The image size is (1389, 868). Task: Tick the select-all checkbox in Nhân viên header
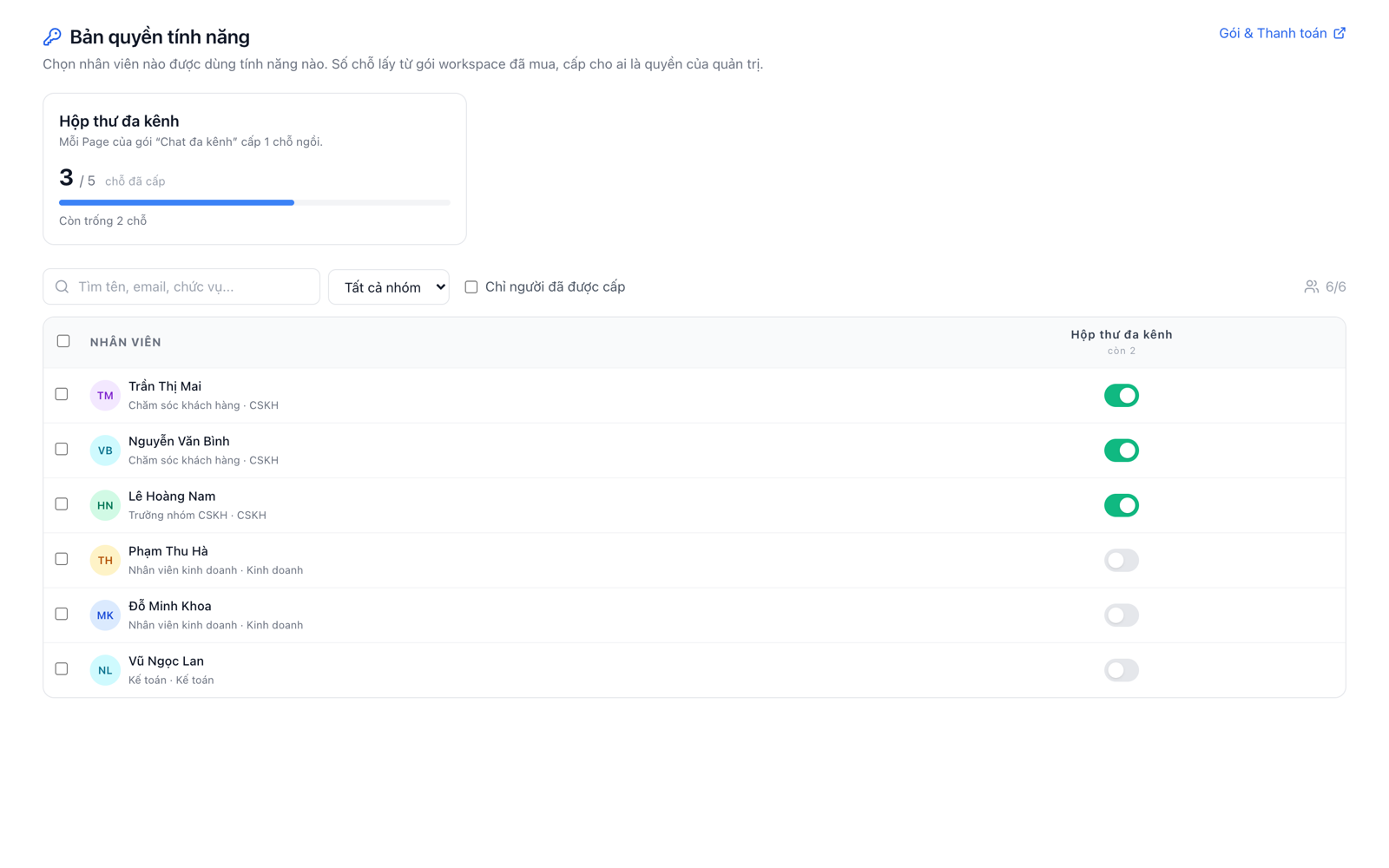pyautogui.click(x=63, y=341)
